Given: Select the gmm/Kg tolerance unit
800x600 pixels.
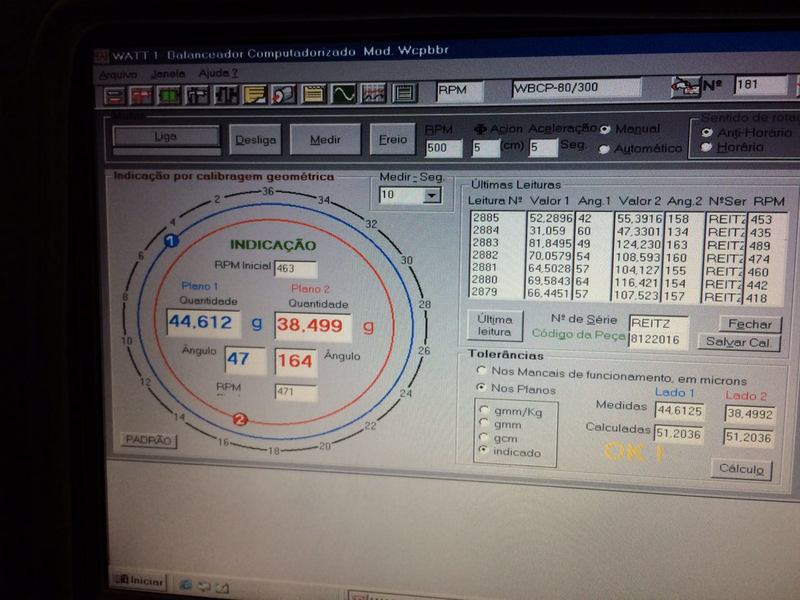Looking at the screenshot, I should 486,410.
